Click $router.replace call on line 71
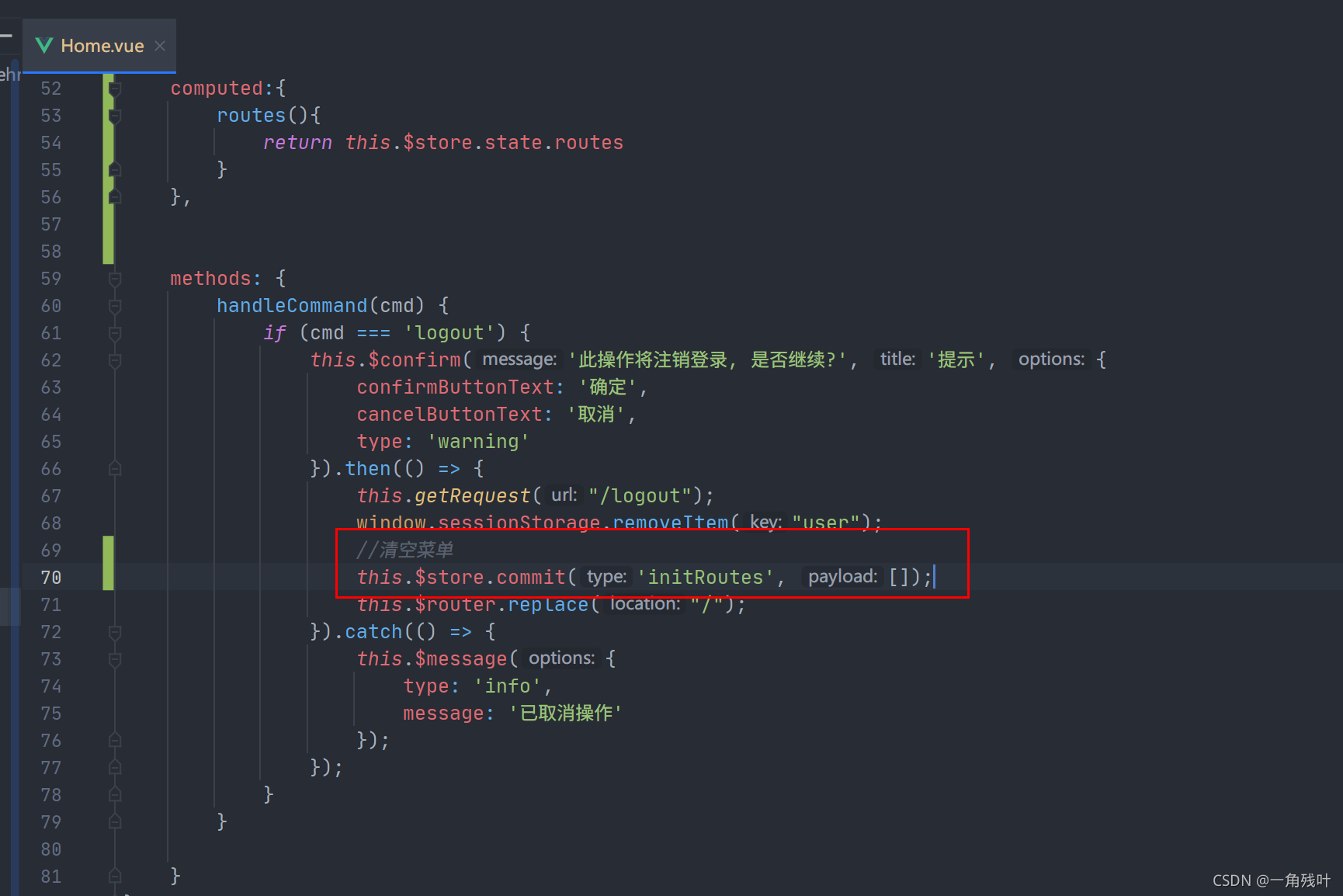The image size is (1343, 896). point(501,605)
